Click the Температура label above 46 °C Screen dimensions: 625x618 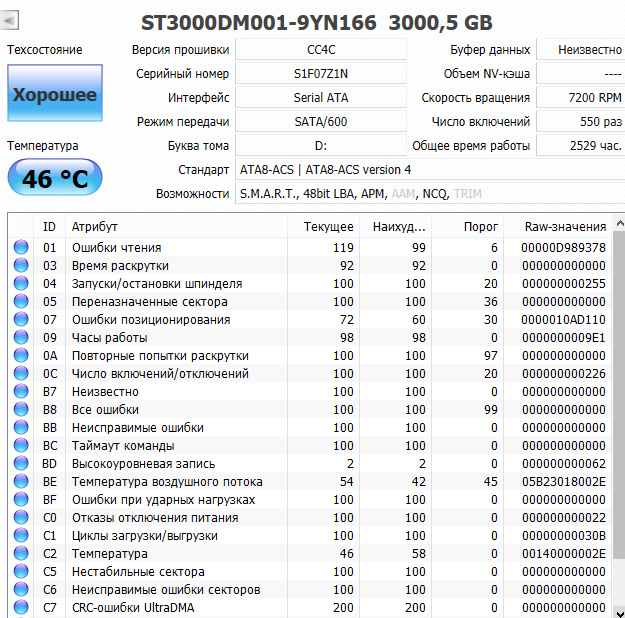[x=42, y=146]
